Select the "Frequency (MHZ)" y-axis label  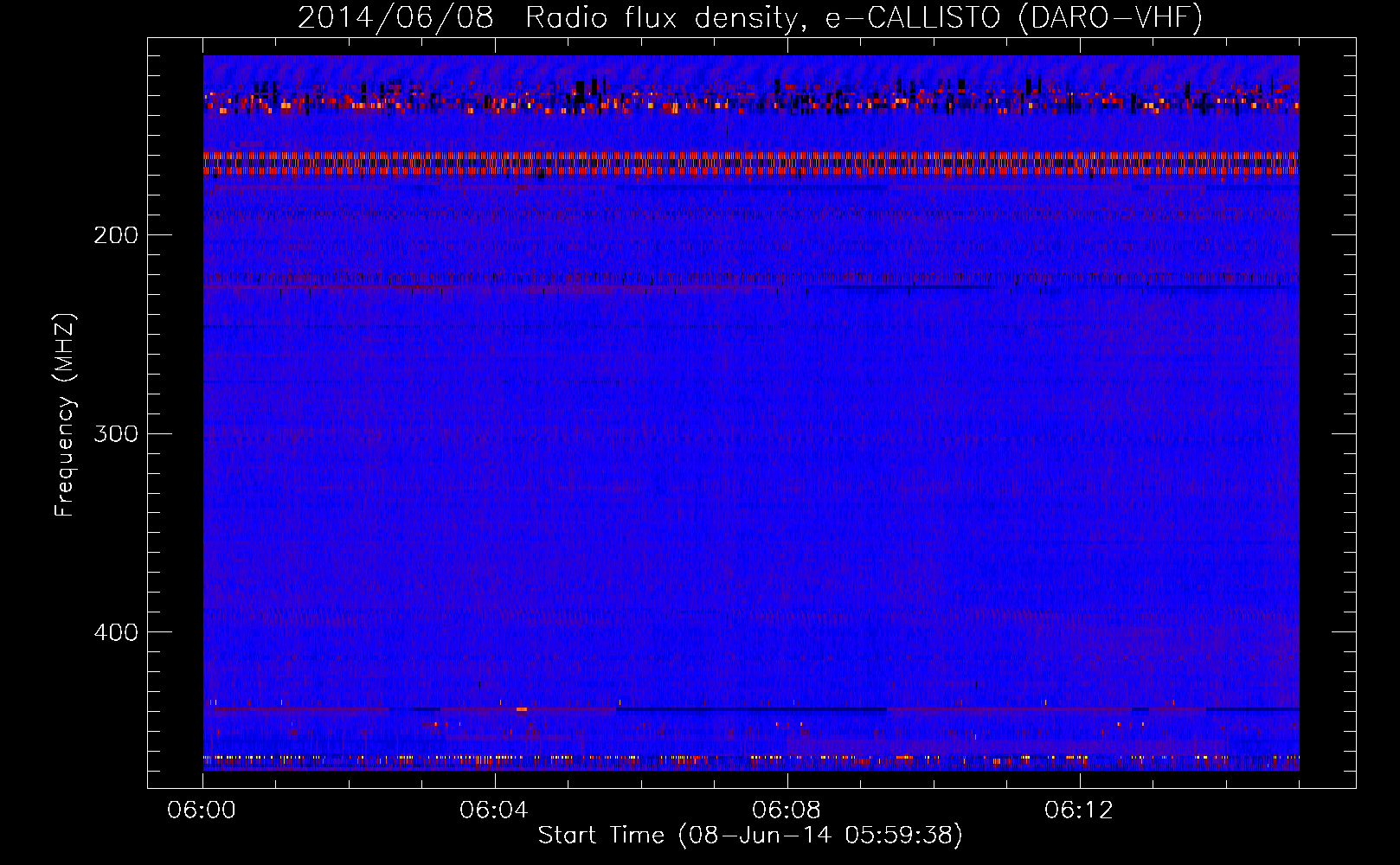[65, 415]
